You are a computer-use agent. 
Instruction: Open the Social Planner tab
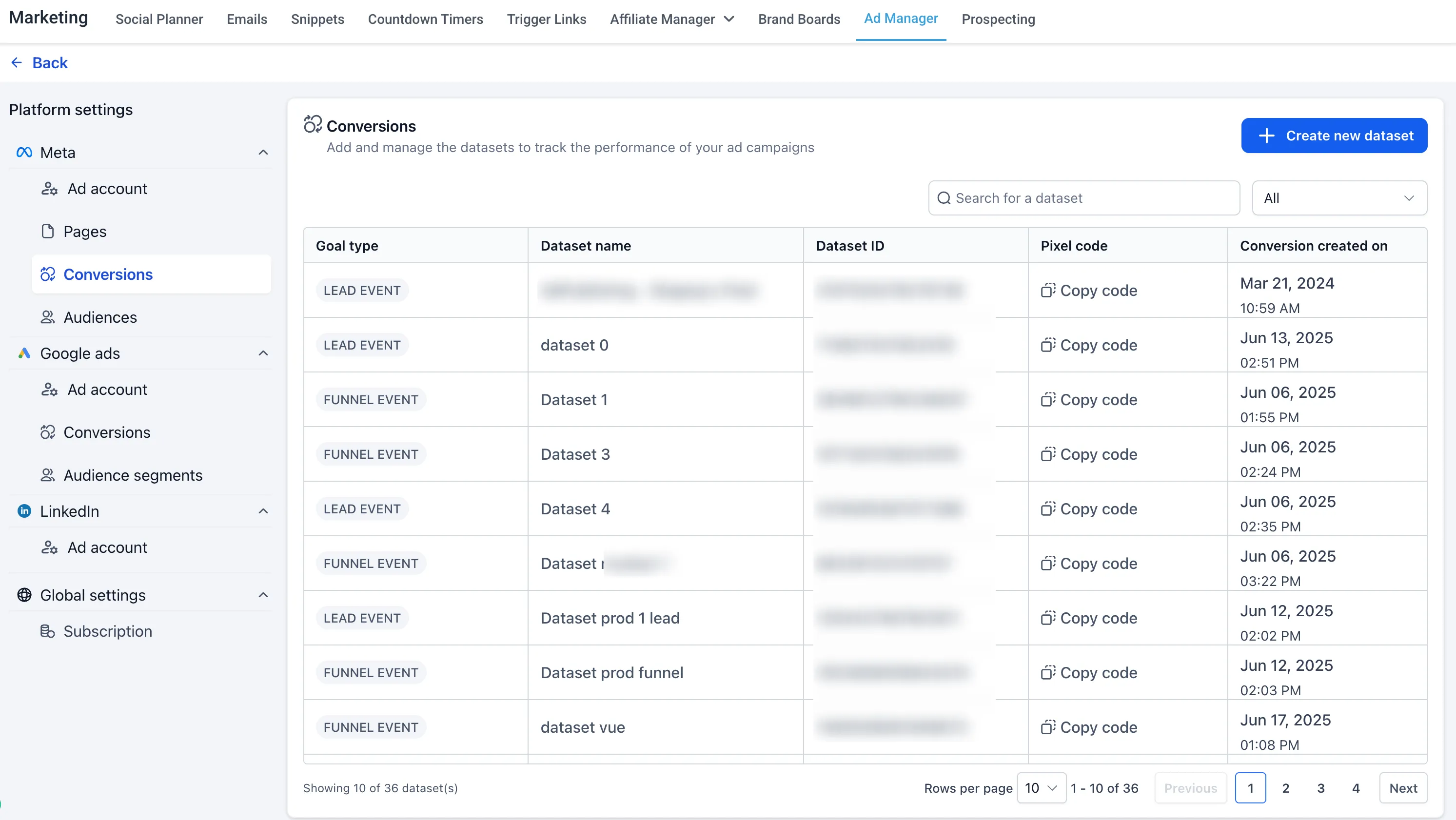coord(159,19)
